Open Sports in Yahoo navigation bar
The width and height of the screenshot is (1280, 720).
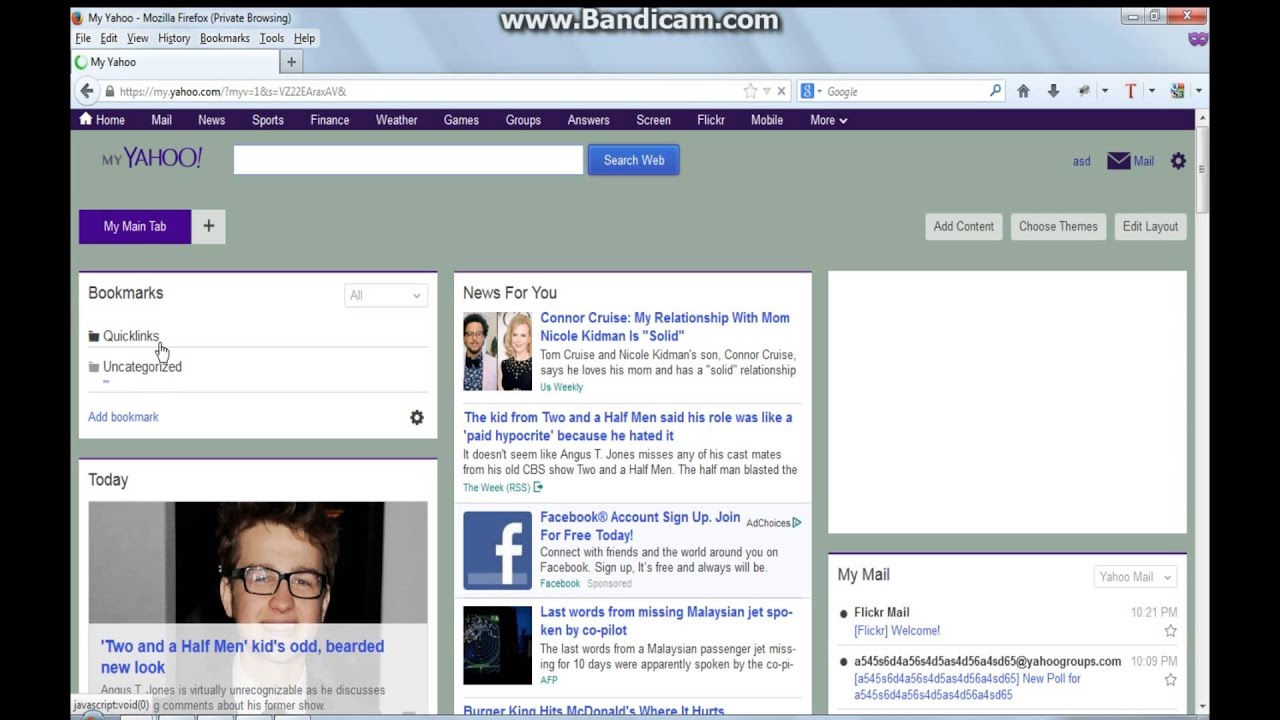(268, 120)
